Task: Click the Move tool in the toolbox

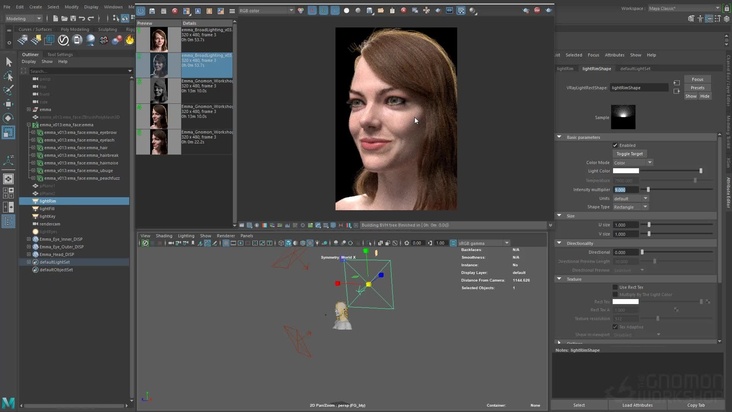Action: click(x=8, y=104)
